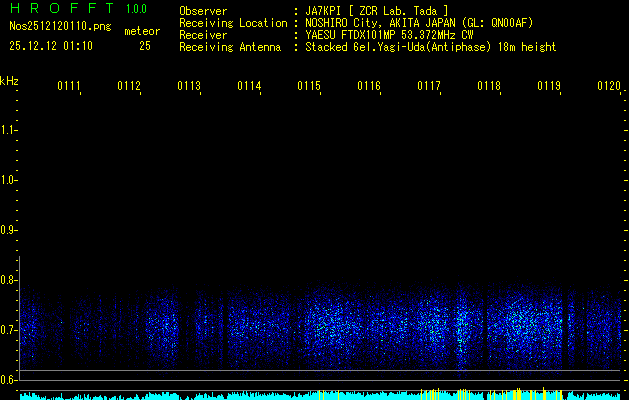The width and height of the screenshot is (629, 400).
Task: Click the 0111 time marker
Action: 69,86
